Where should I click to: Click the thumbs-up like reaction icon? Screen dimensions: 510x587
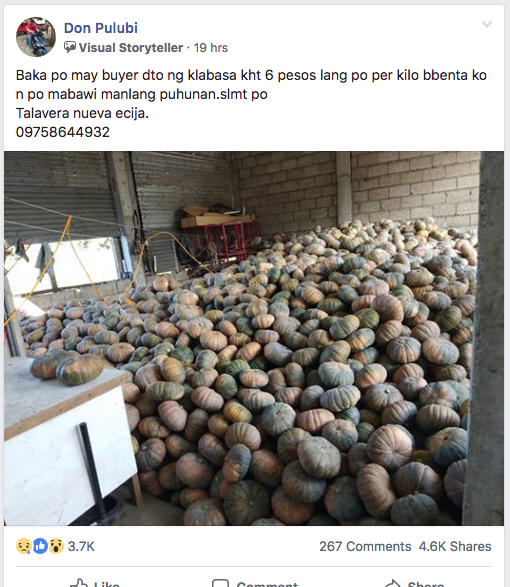click(x=40, y=546)
